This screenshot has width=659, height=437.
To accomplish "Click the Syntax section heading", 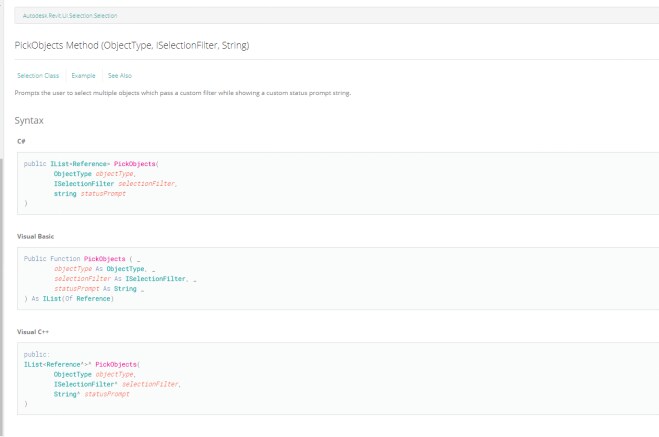I will tap(29, 121).
